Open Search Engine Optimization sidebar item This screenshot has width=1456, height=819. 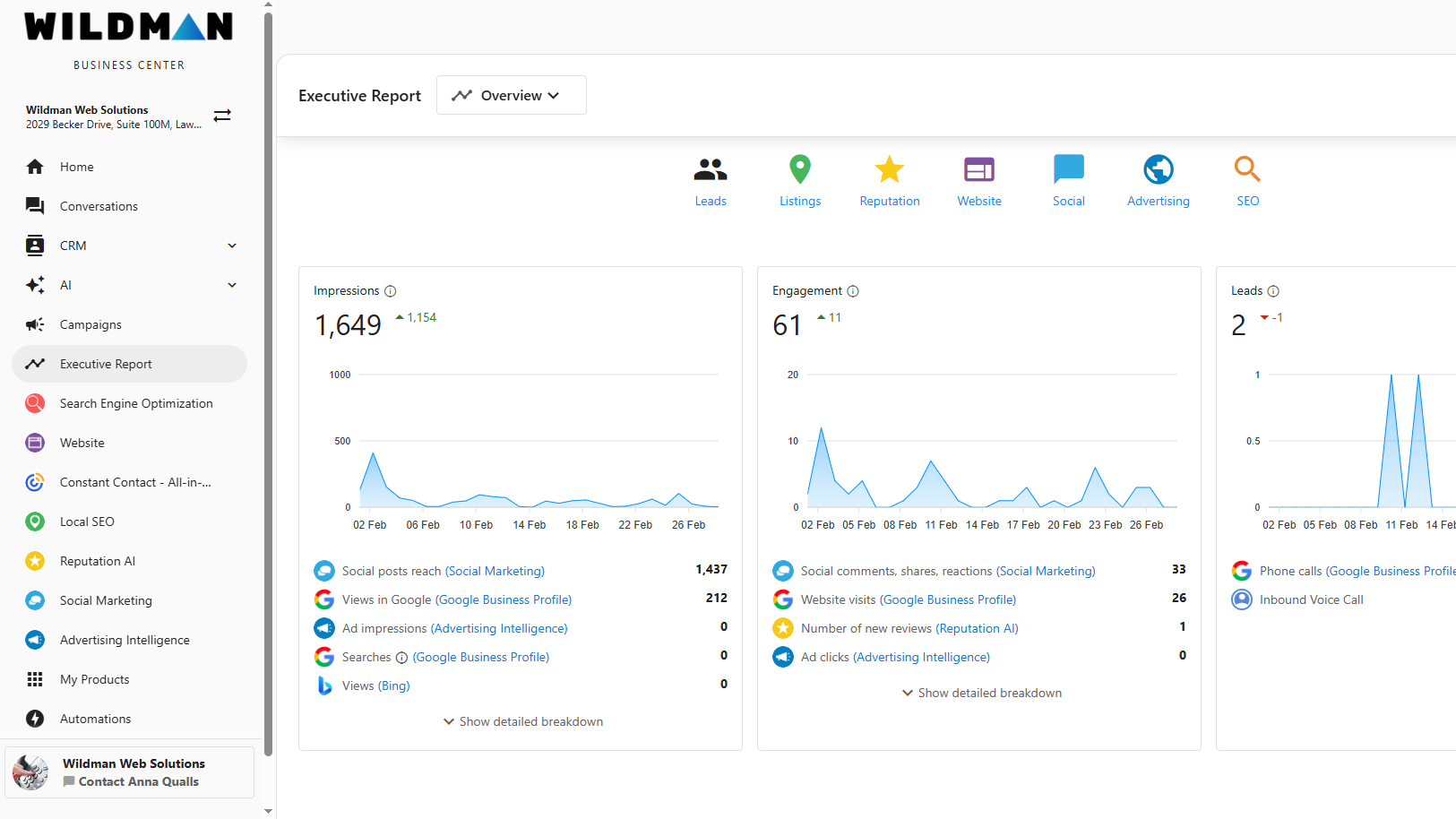tap(129, 403)
